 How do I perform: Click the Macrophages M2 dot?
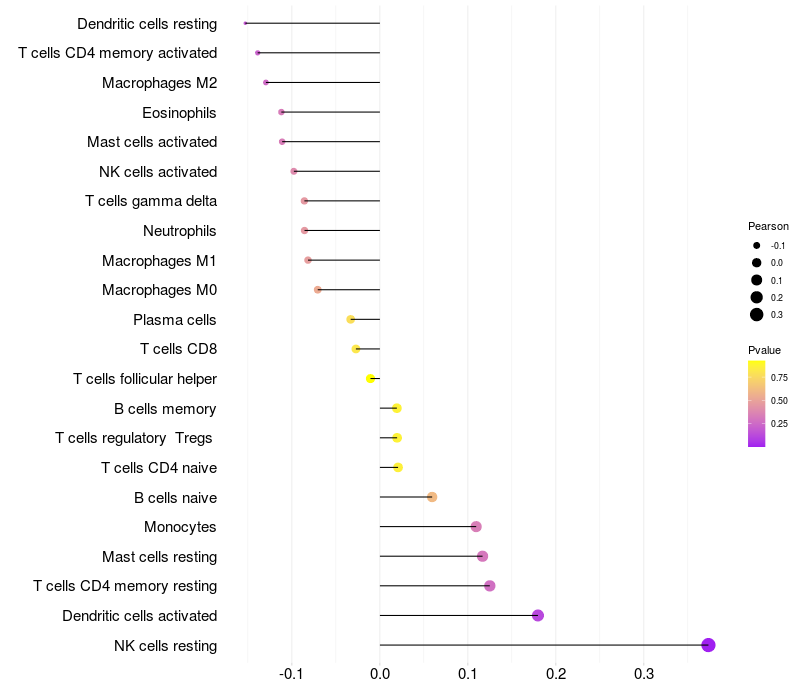[x=266, y=83]
